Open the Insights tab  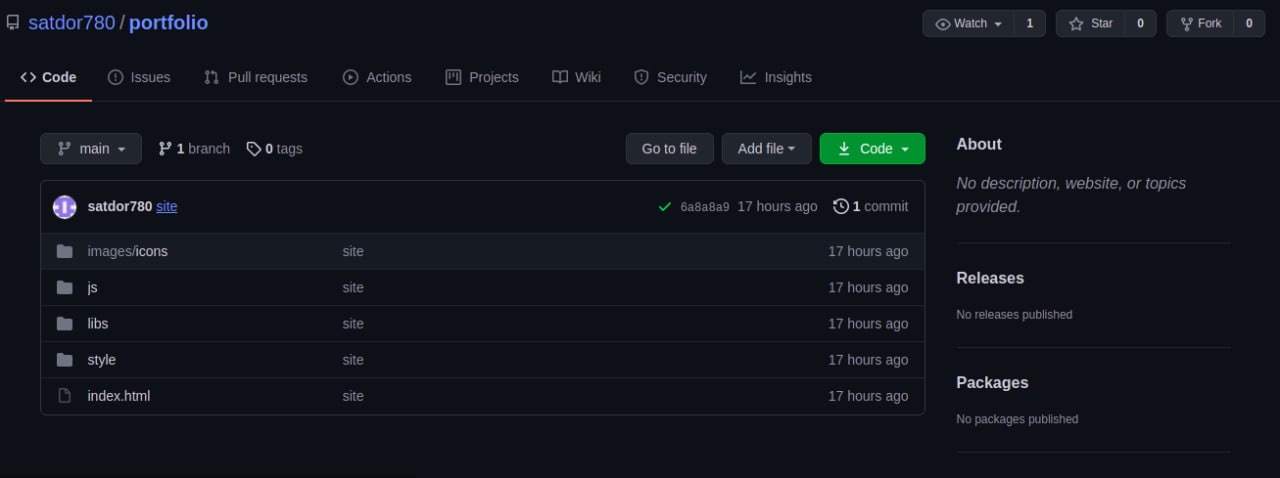776,77
